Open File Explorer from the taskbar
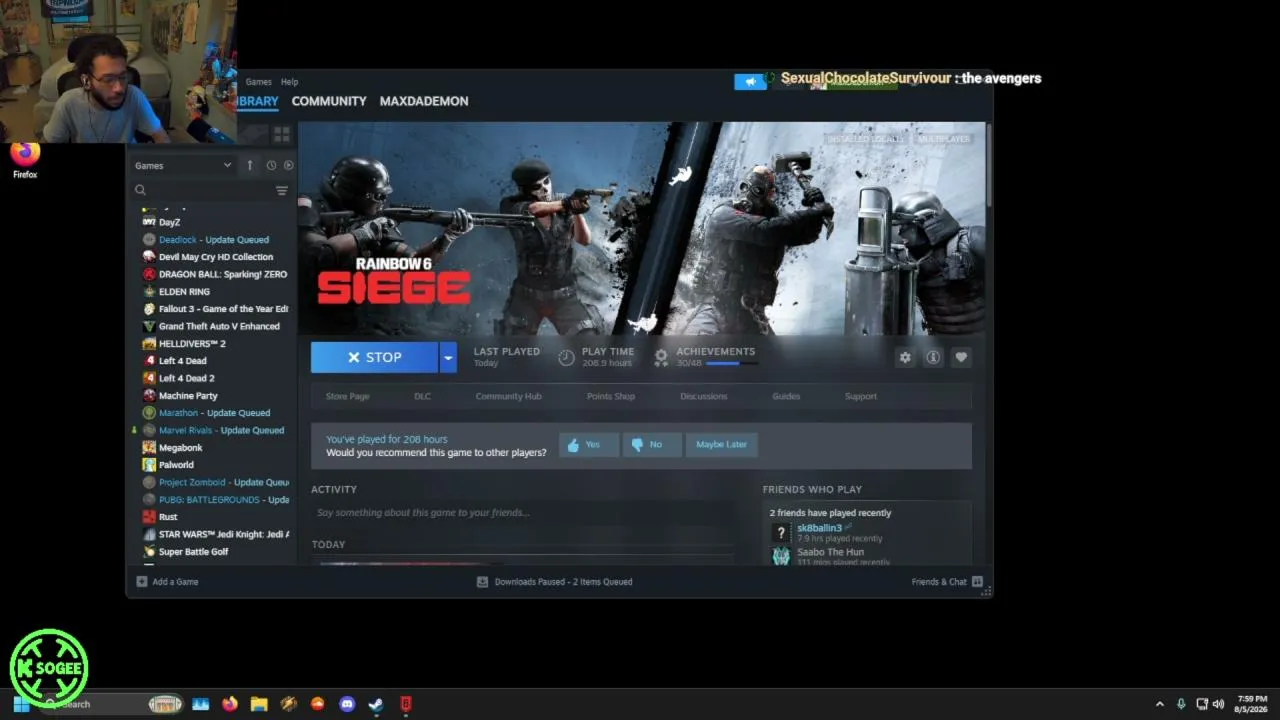The height and width of the screenshot is (720, 1280). 259,704
